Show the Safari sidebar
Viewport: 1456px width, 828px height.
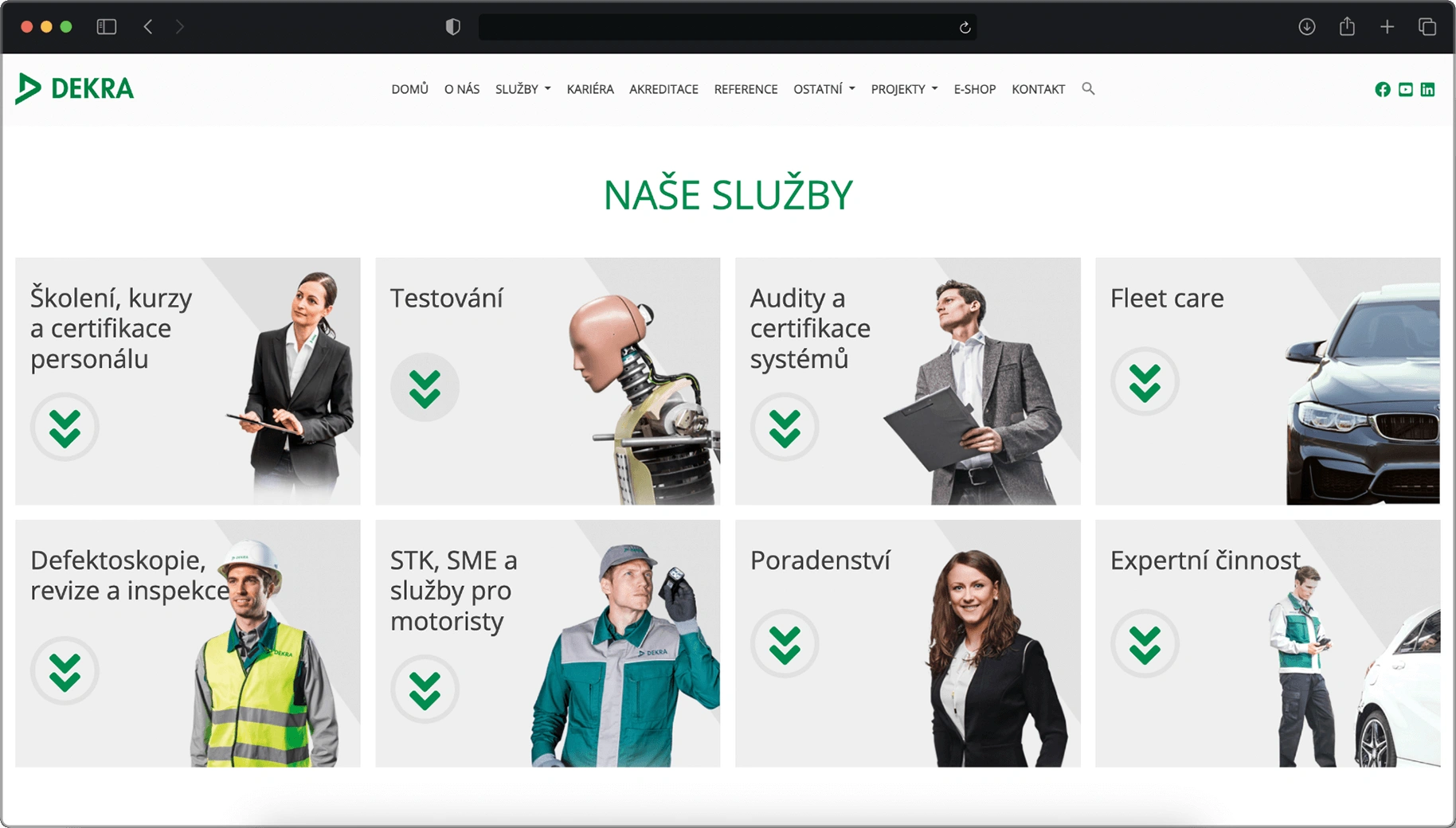[x=107, y=27]
